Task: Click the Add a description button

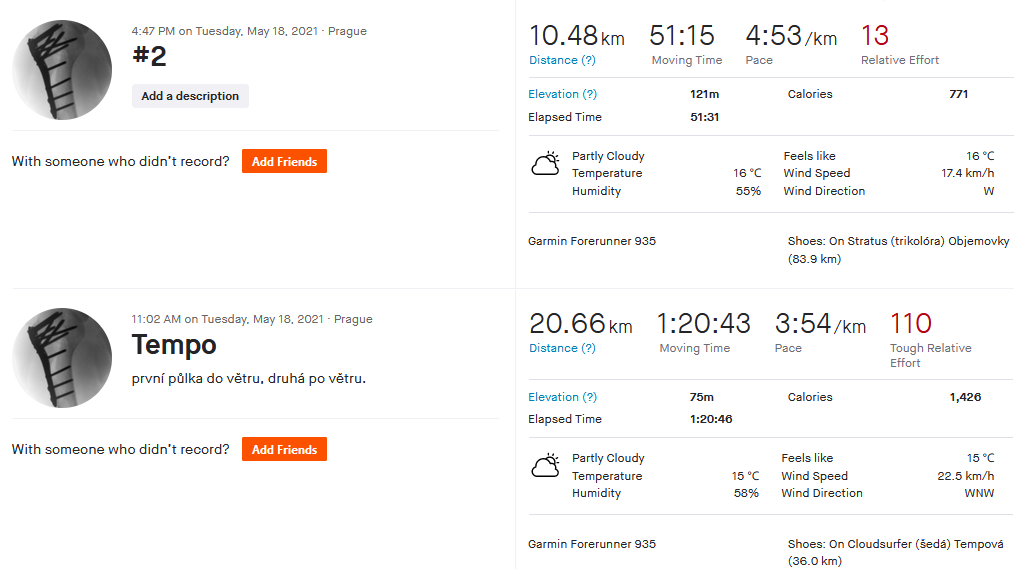Action: click(x=190, y=96)
